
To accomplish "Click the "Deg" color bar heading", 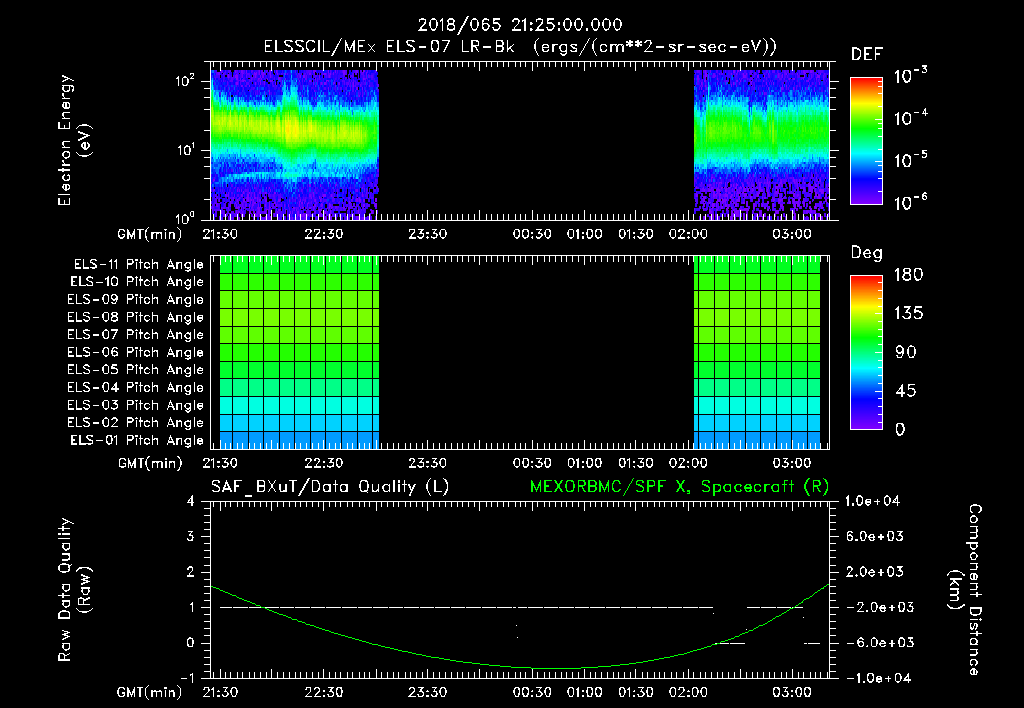I will [x=866, y=253].
